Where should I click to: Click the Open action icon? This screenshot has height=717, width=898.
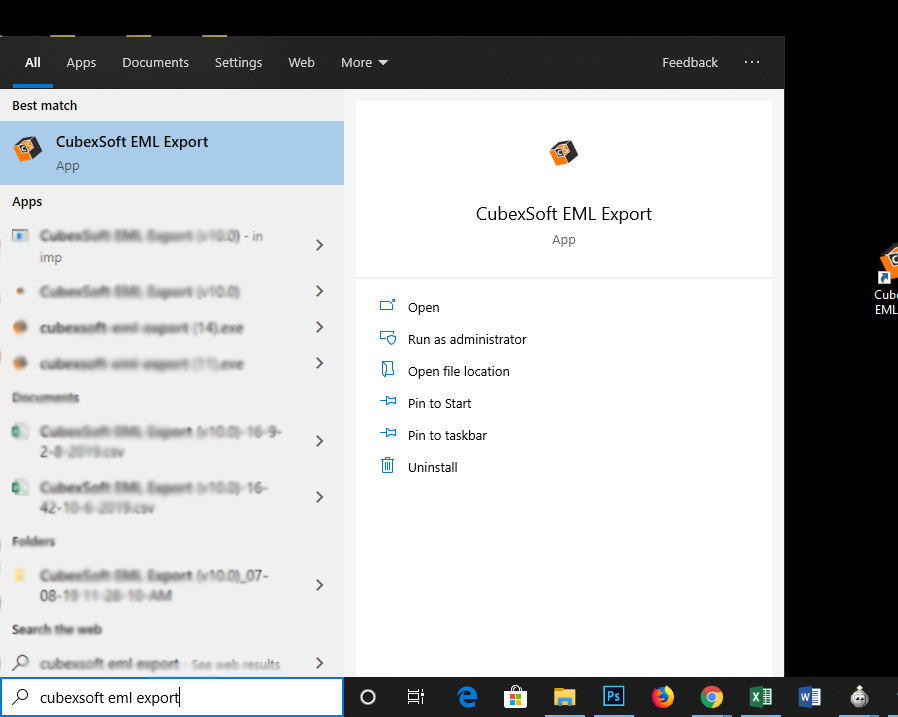coord(388,306)
